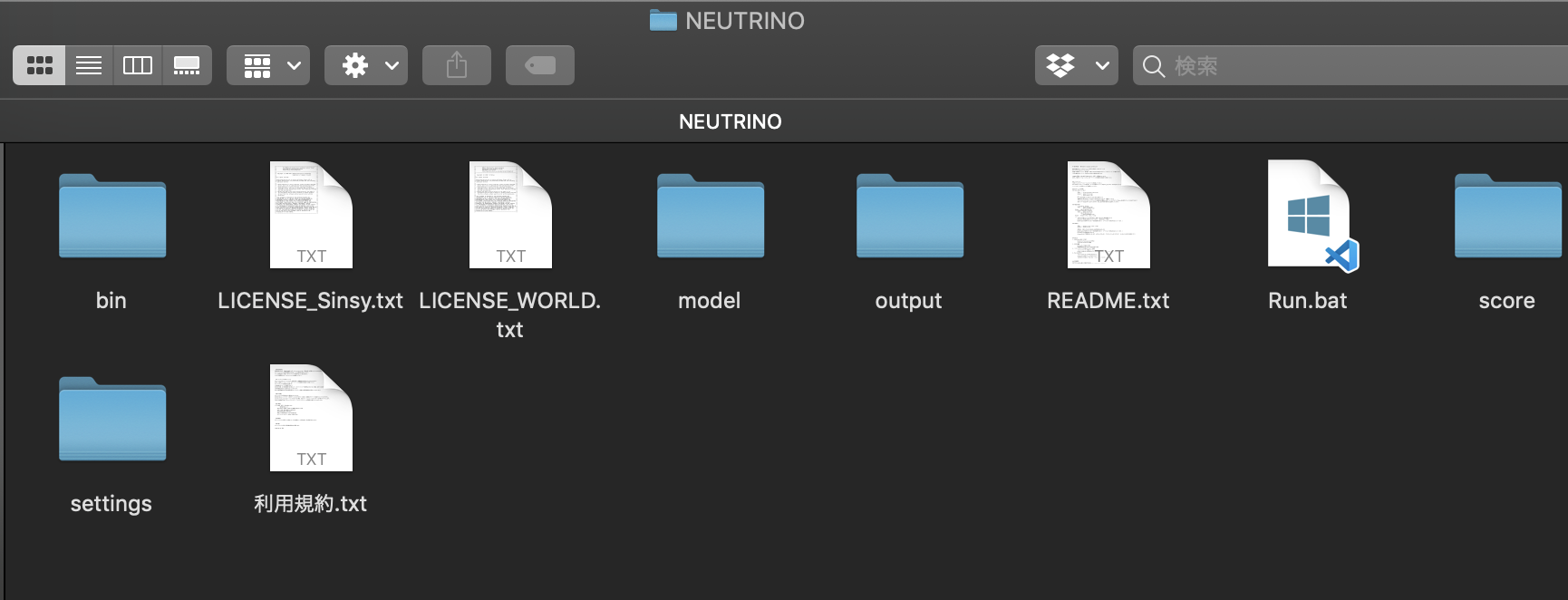Open the item grouping dropdown
The width and height of the screenshot is (1568, 600).
point(268,65)
